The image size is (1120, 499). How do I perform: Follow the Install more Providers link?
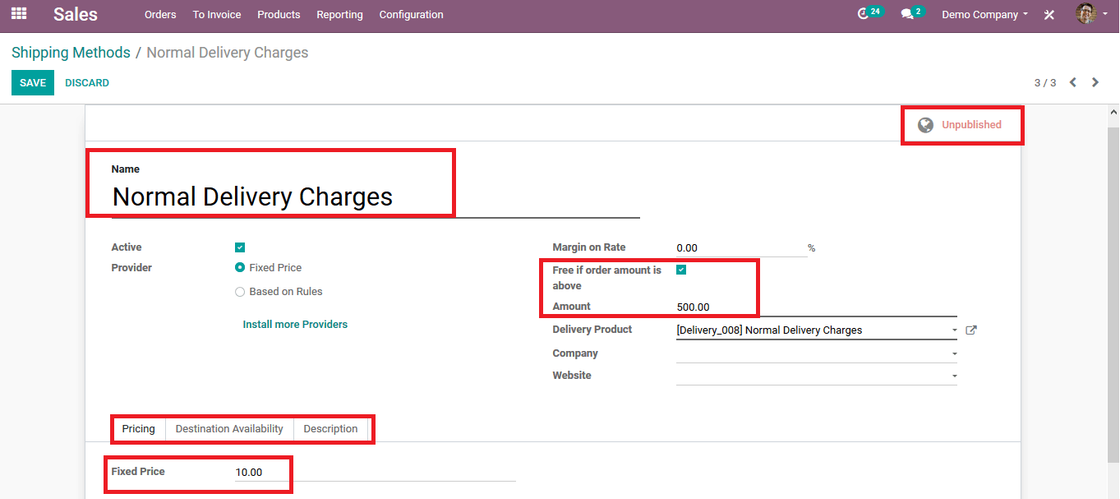click(295, 324)
